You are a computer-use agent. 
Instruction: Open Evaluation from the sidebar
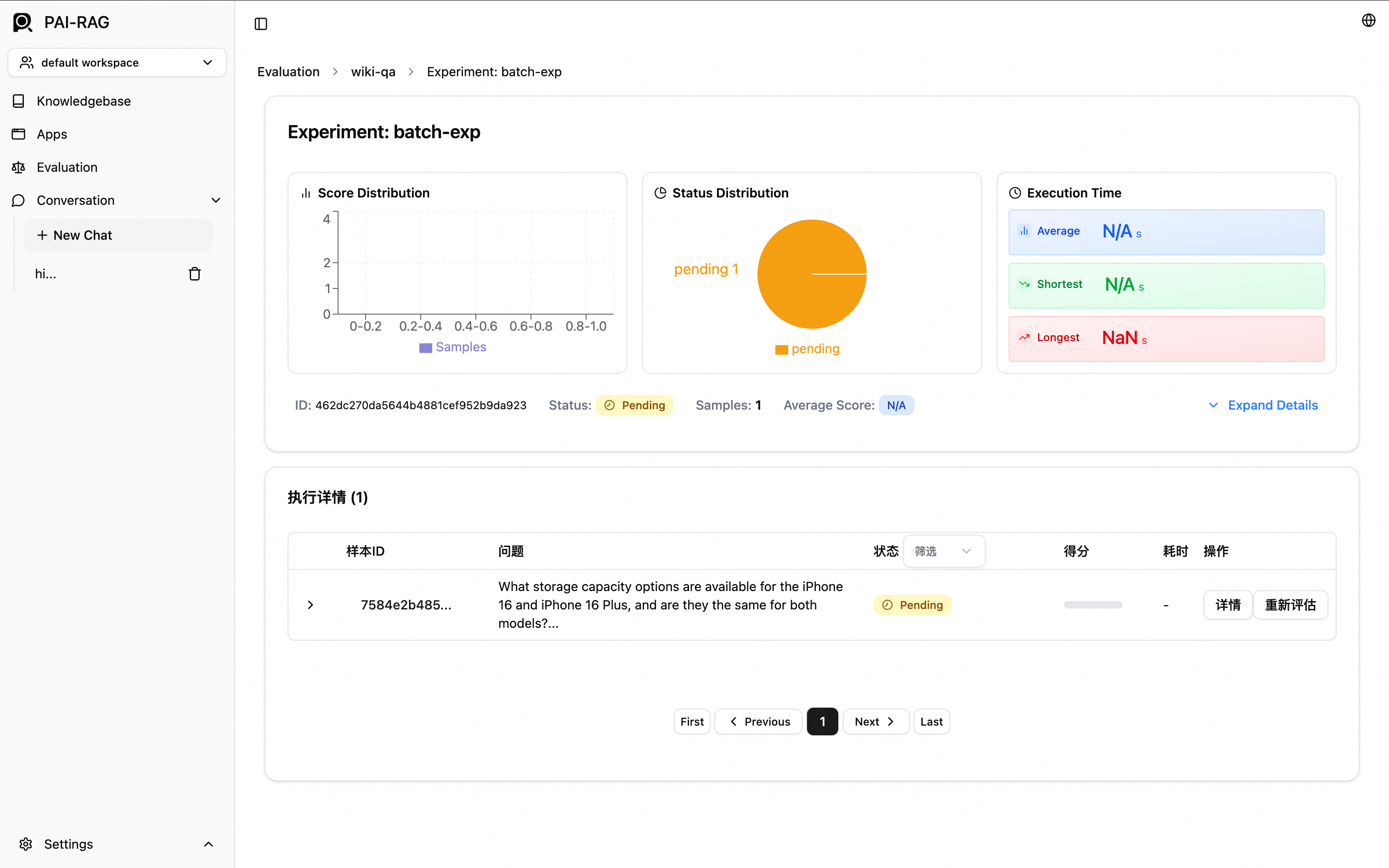point(67,167)
